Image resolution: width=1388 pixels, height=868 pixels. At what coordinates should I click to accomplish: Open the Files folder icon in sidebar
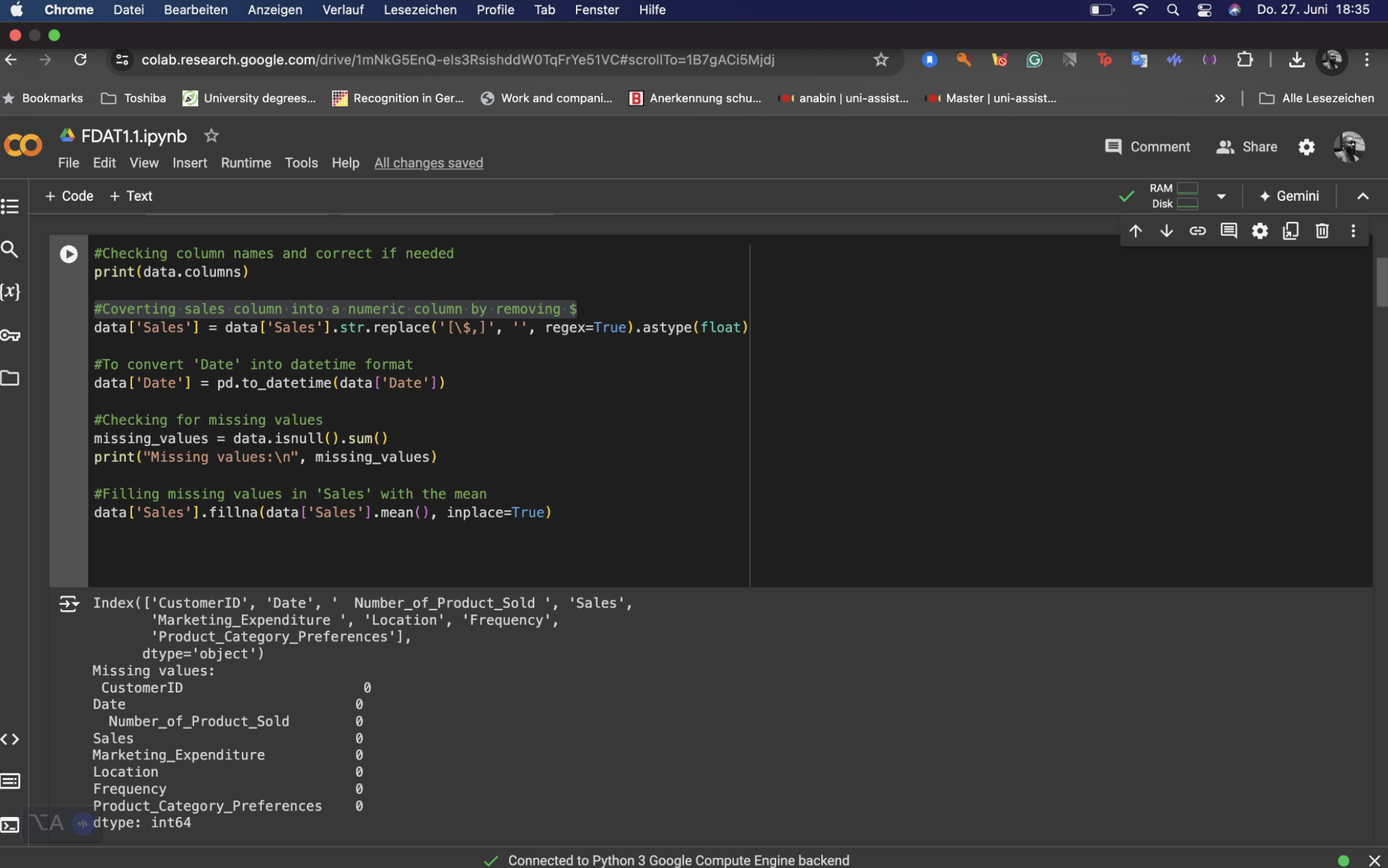10,378
